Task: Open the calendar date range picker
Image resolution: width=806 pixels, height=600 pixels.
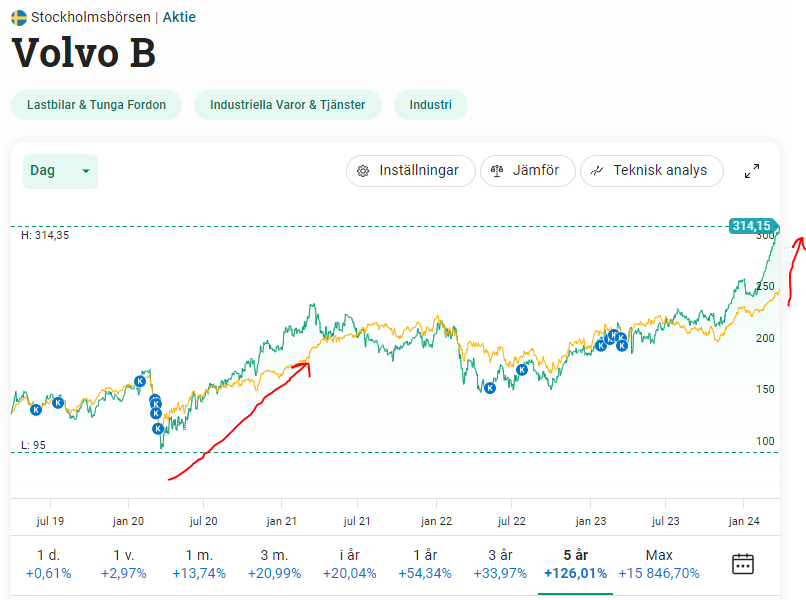Action: (x=743, y=564)
